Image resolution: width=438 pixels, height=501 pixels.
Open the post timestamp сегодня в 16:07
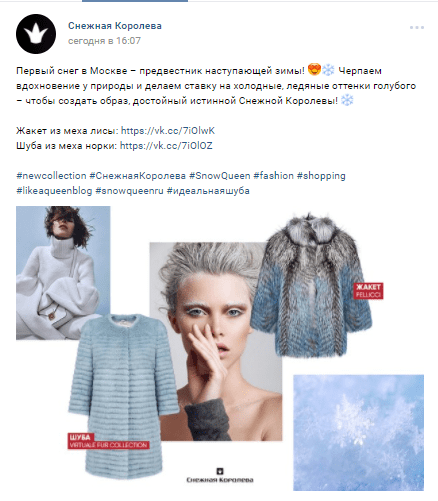104,41
